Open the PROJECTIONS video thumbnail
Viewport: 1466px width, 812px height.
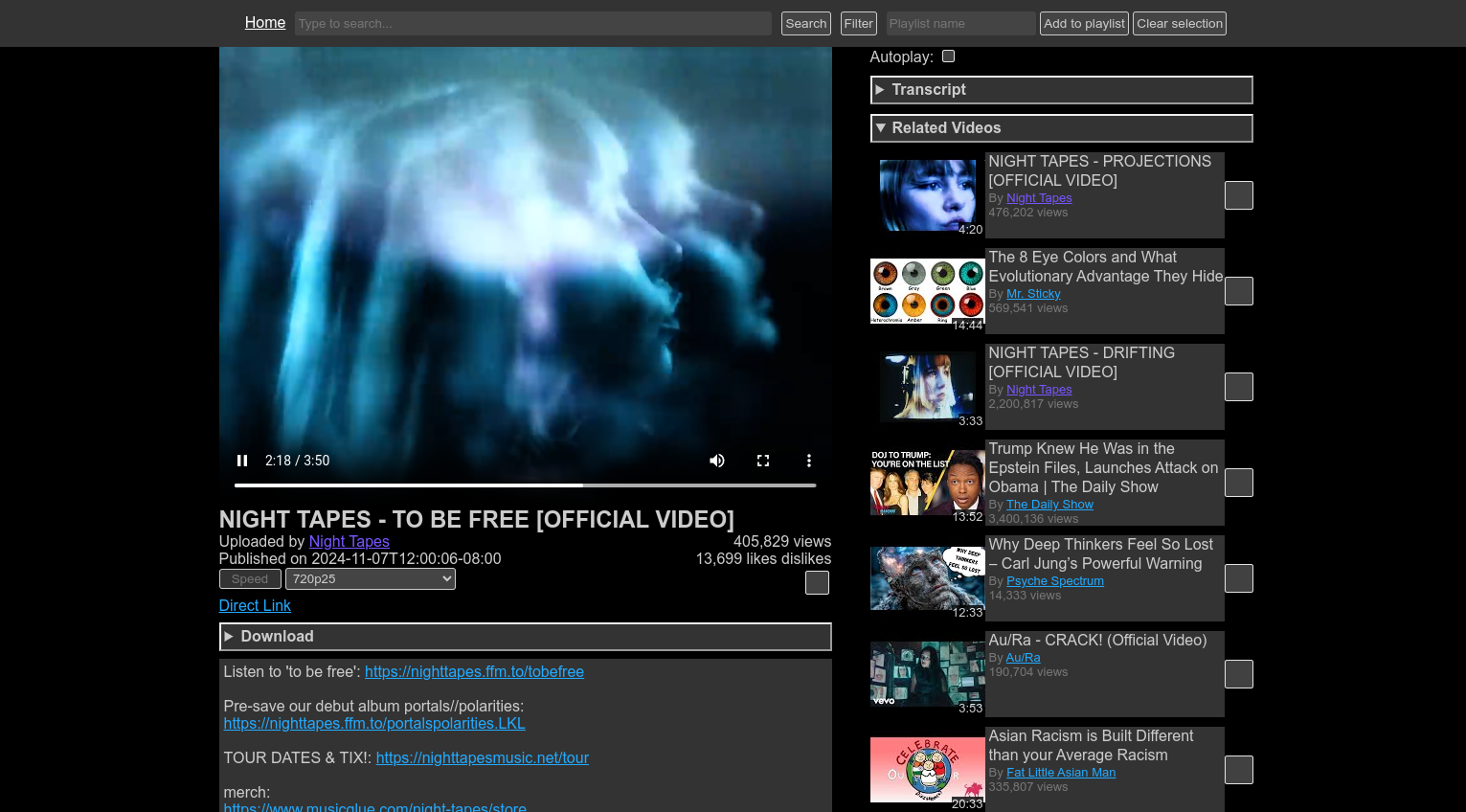(x=927, y=195)
